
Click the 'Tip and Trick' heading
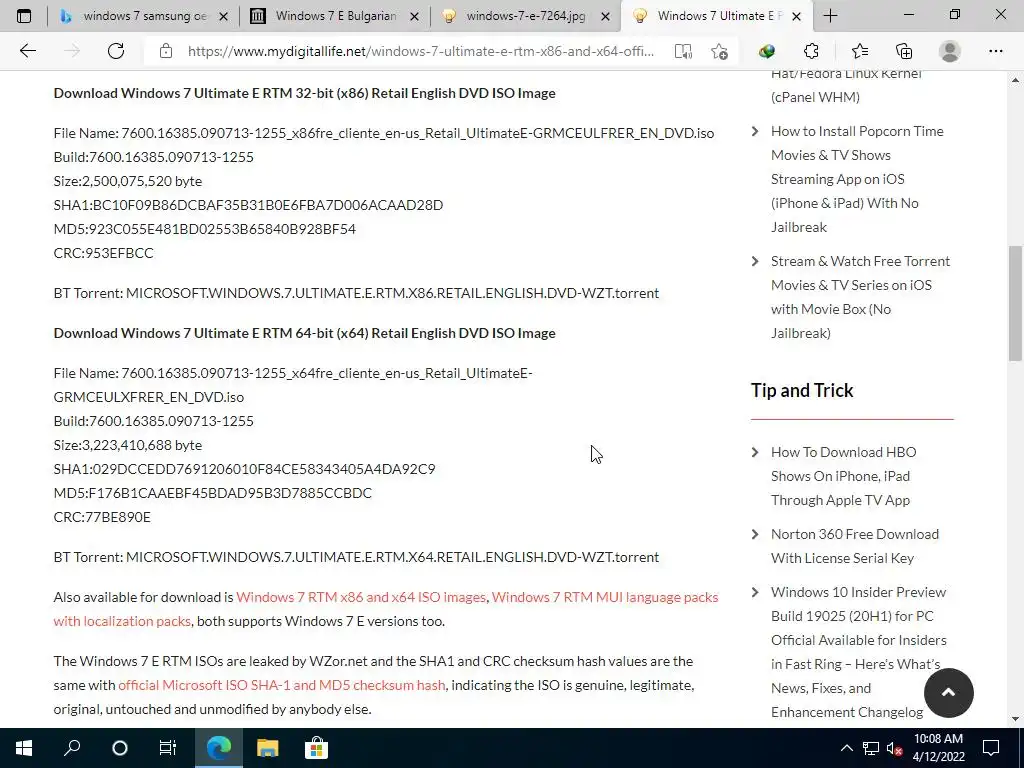(x=802, y=391)
